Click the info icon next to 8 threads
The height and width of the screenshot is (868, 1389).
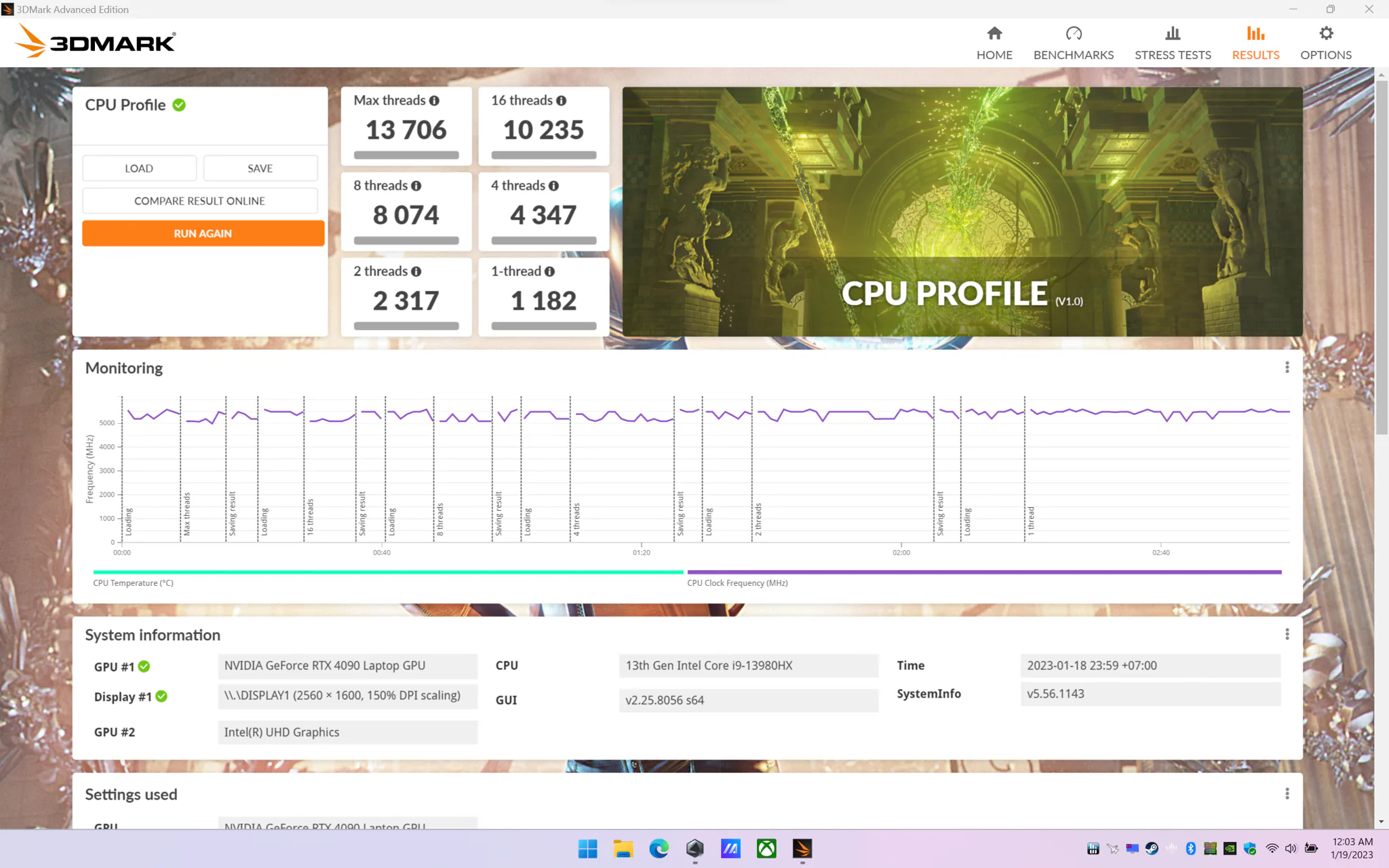tap(416, 186)
